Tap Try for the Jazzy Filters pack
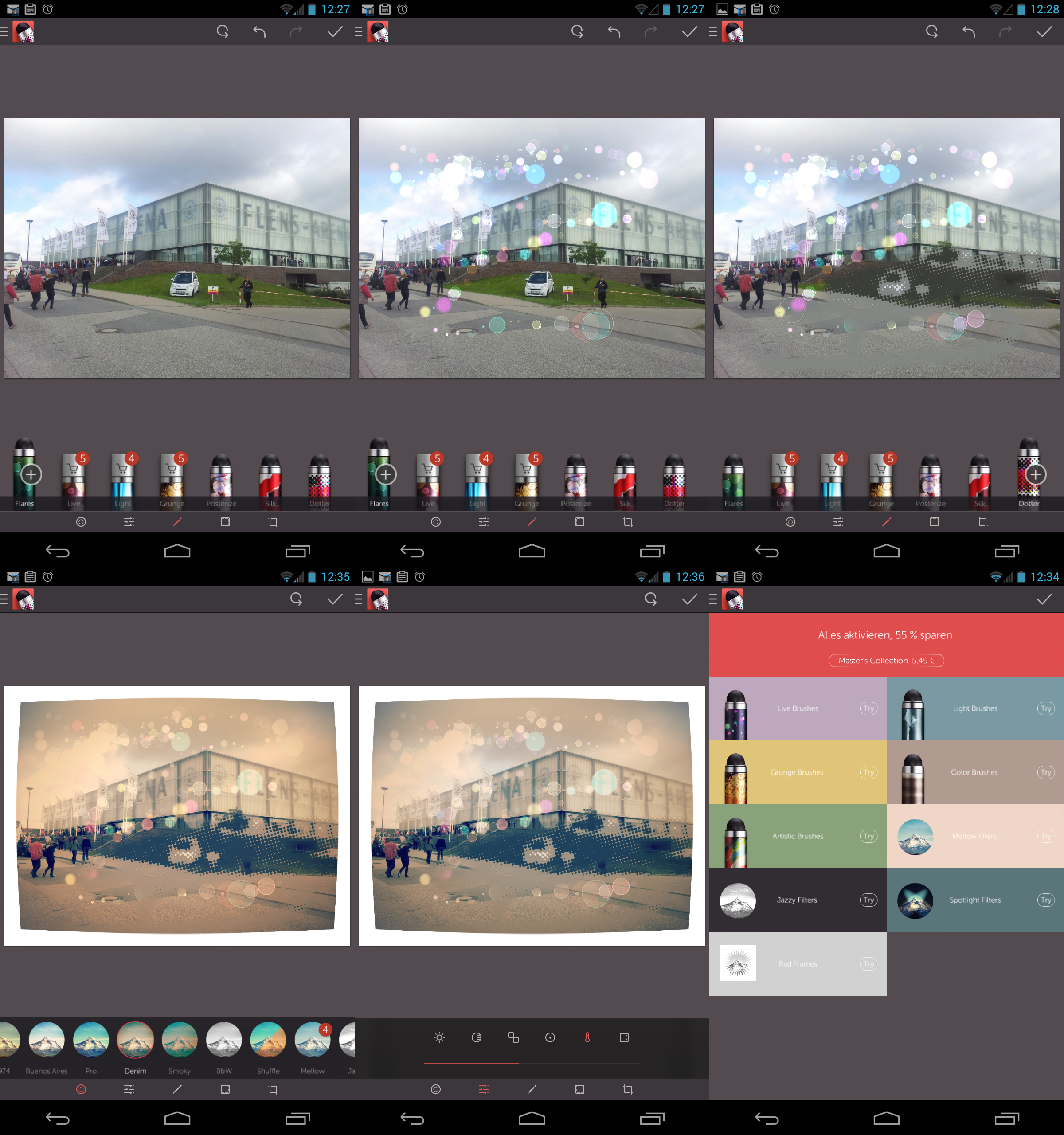Screen dimensions: 1064x1135 click(x=868, y=900)
